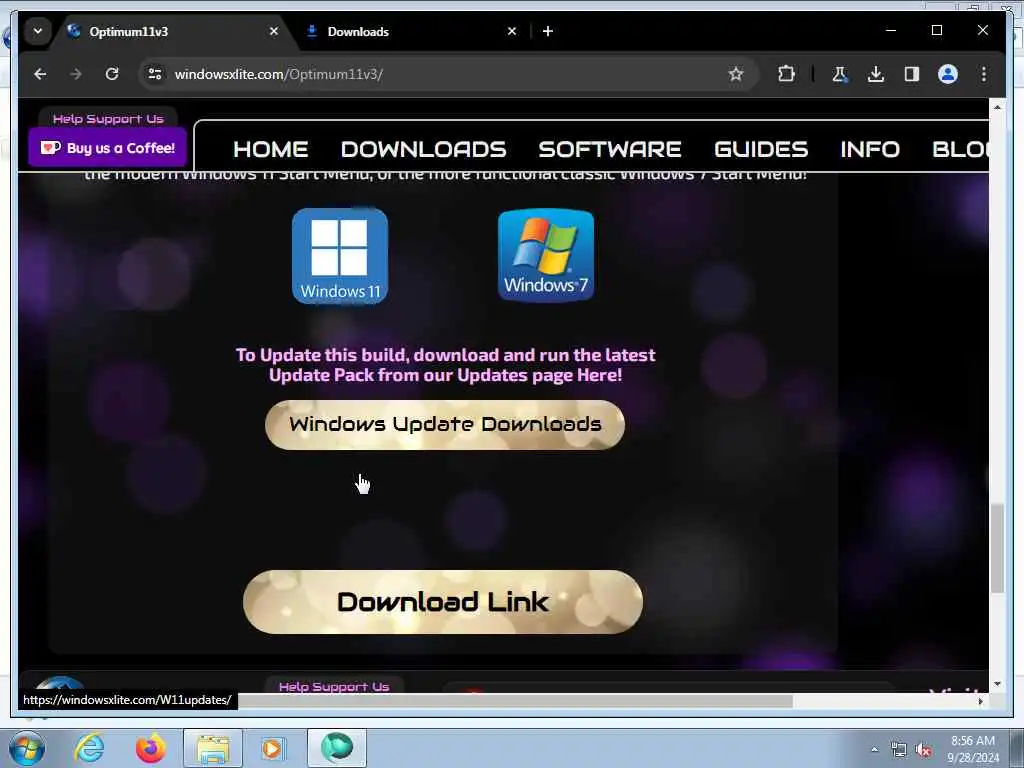
Task: Close the Downloads tab
Action: click(512, 31)
